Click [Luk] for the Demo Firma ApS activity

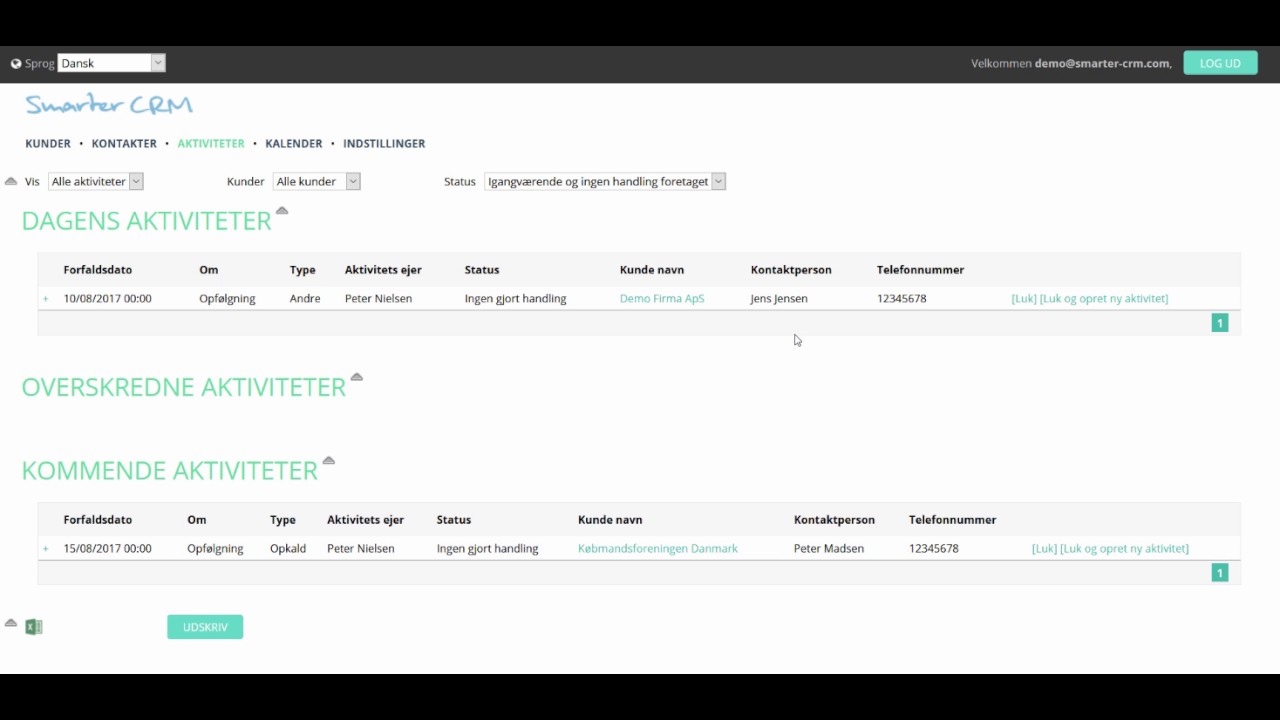tap(1024, 298)
